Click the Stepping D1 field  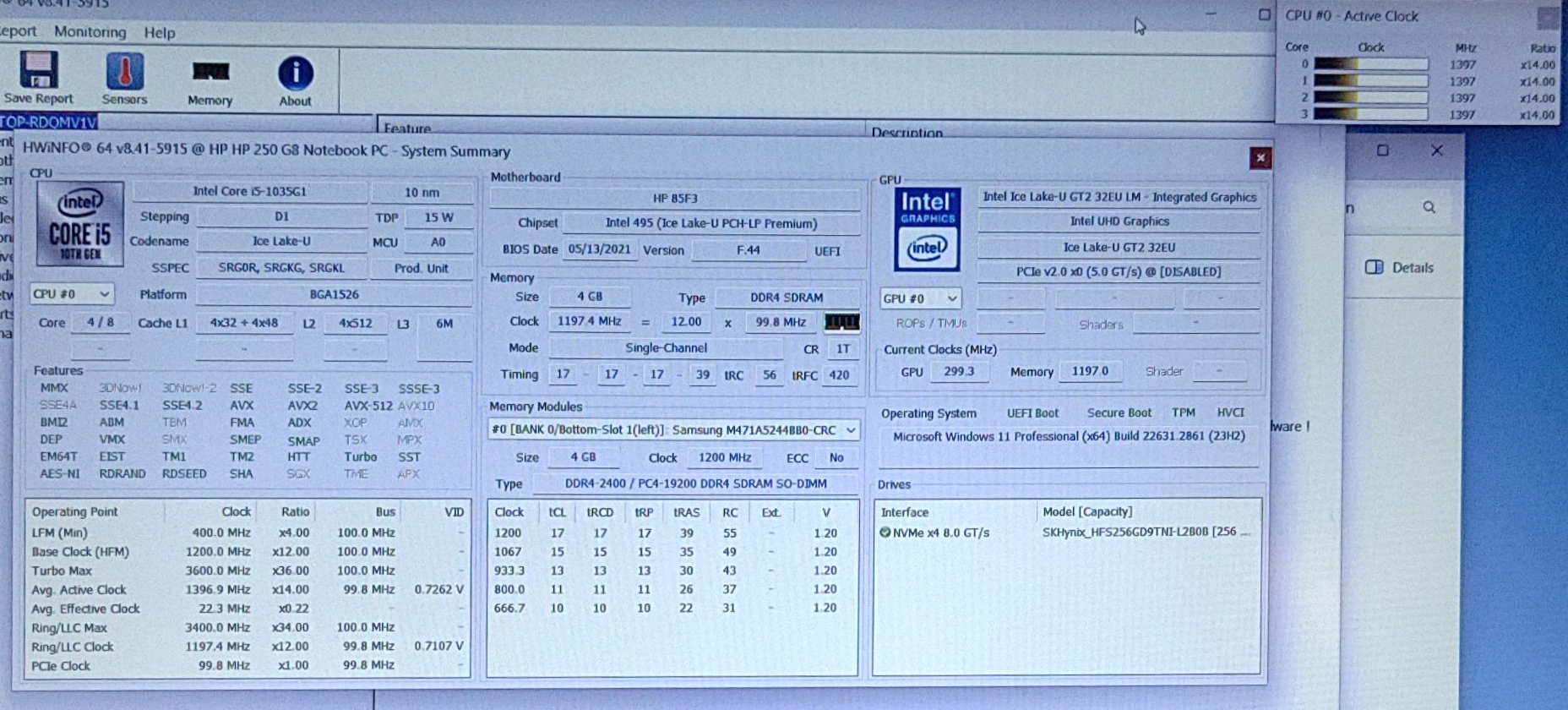tap(281, 216)
